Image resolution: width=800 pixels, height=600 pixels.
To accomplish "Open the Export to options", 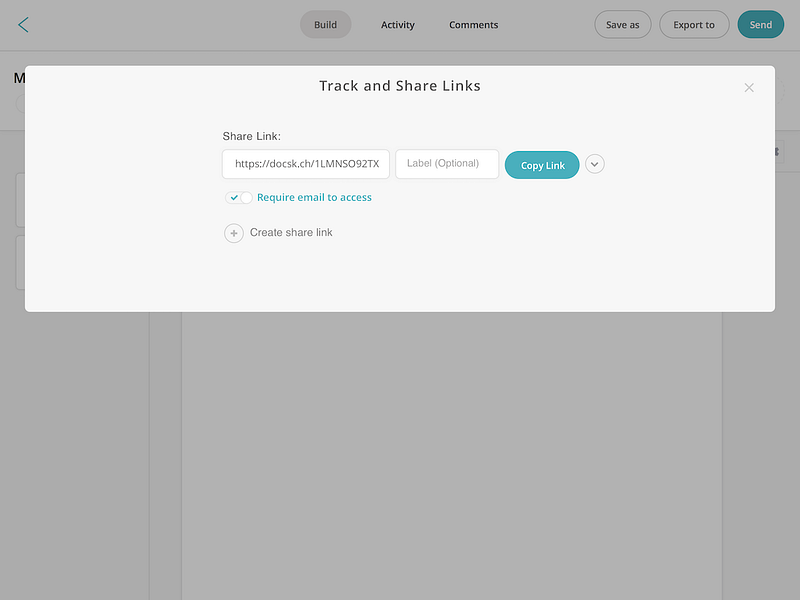I will pos(694,24).
